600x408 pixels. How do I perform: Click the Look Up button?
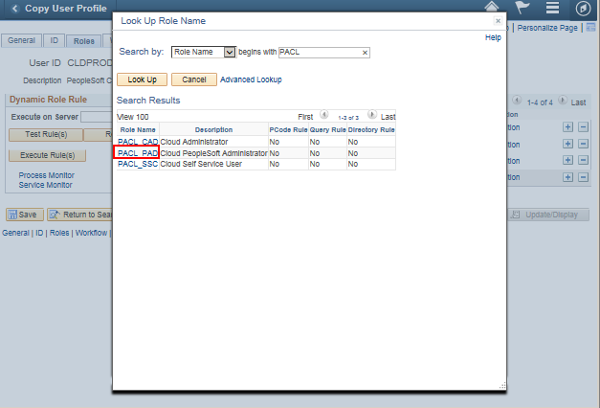coord(142,80)
